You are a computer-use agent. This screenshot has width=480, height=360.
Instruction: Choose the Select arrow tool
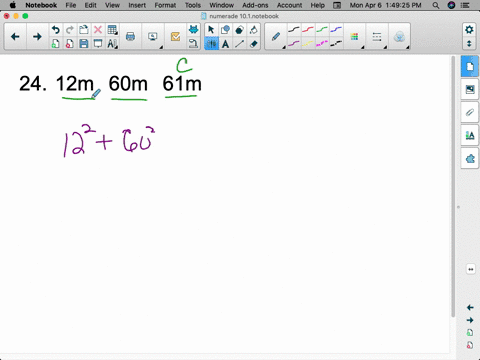pos(211,30)
